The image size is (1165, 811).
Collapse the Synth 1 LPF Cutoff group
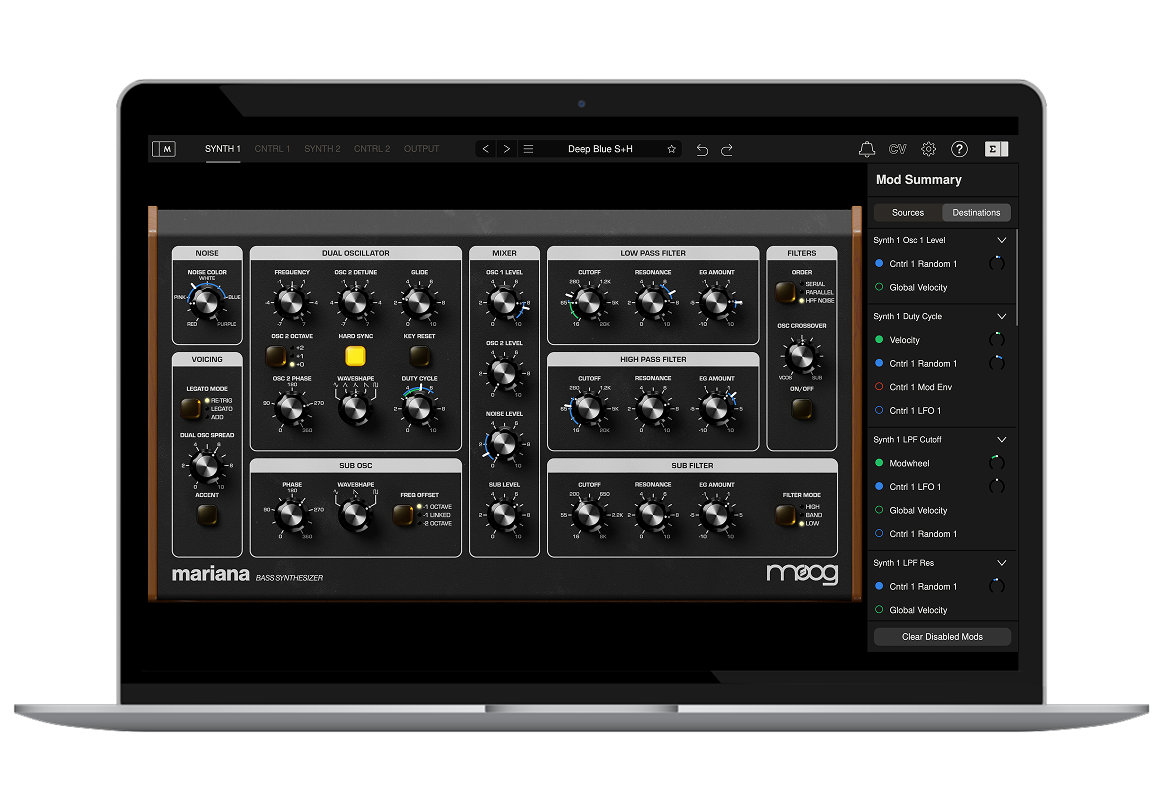point(1002,440)
